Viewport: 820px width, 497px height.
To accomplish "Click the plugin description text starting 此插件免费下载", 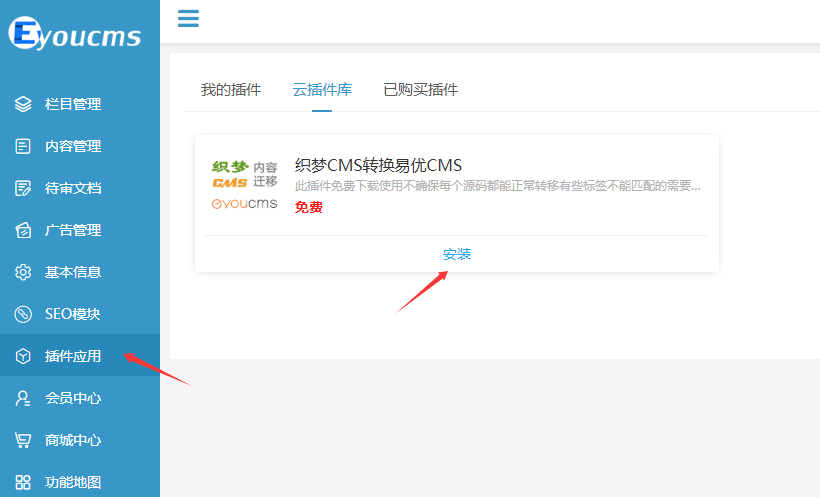I will click(497, 186).
